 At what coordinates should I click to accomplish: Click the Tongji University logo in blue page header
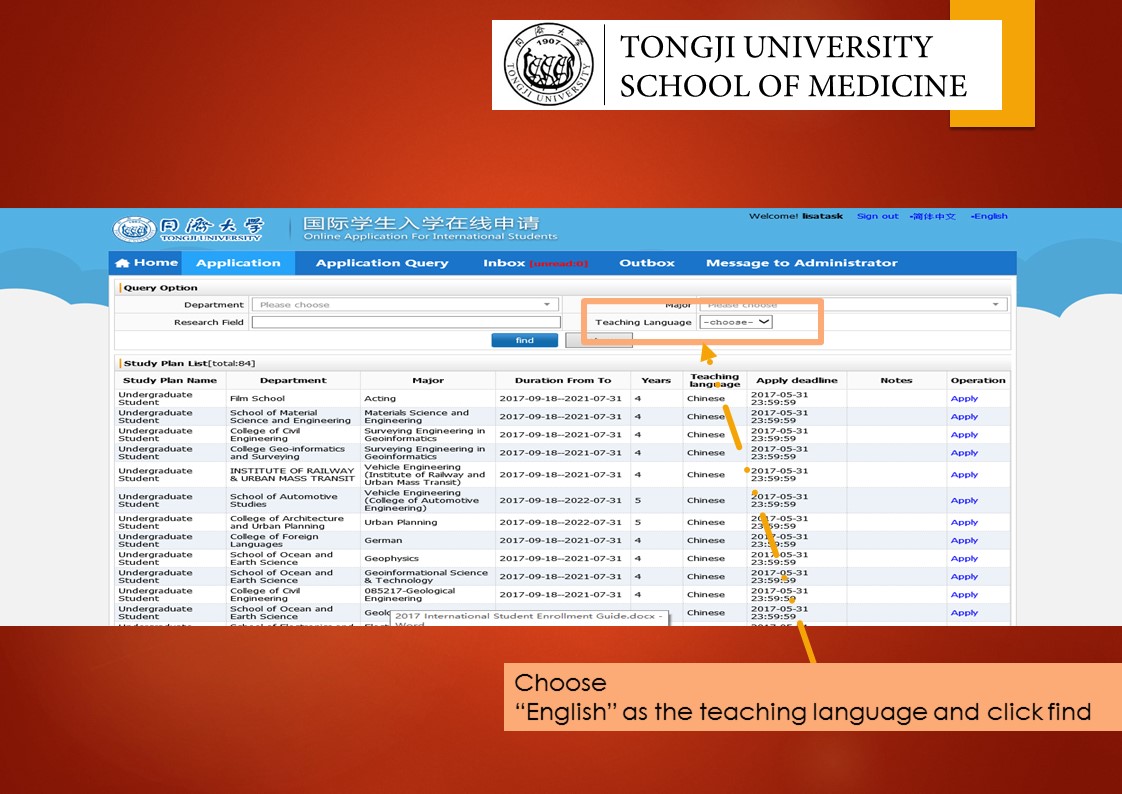point(189,229)
